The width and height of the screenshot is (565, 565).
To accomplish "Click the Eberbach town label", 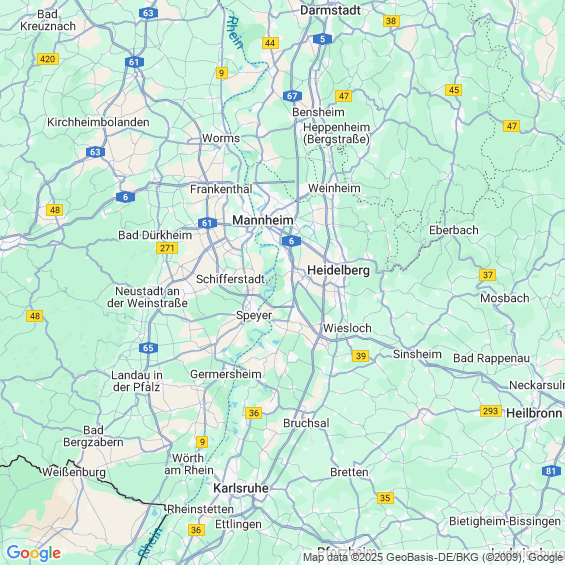I will [x=454, y=230].
